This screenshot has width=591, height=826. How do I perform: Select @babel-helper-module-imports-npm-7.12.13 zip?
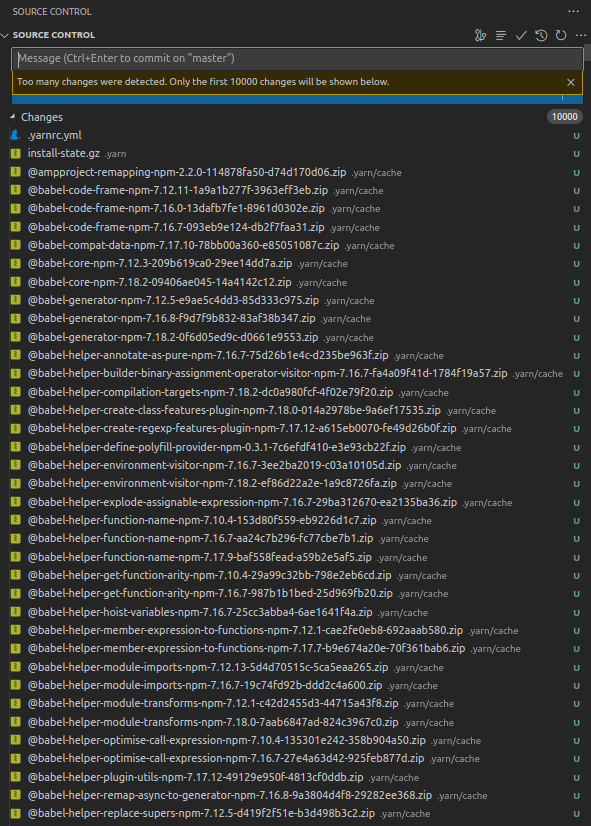pos(208,667)
